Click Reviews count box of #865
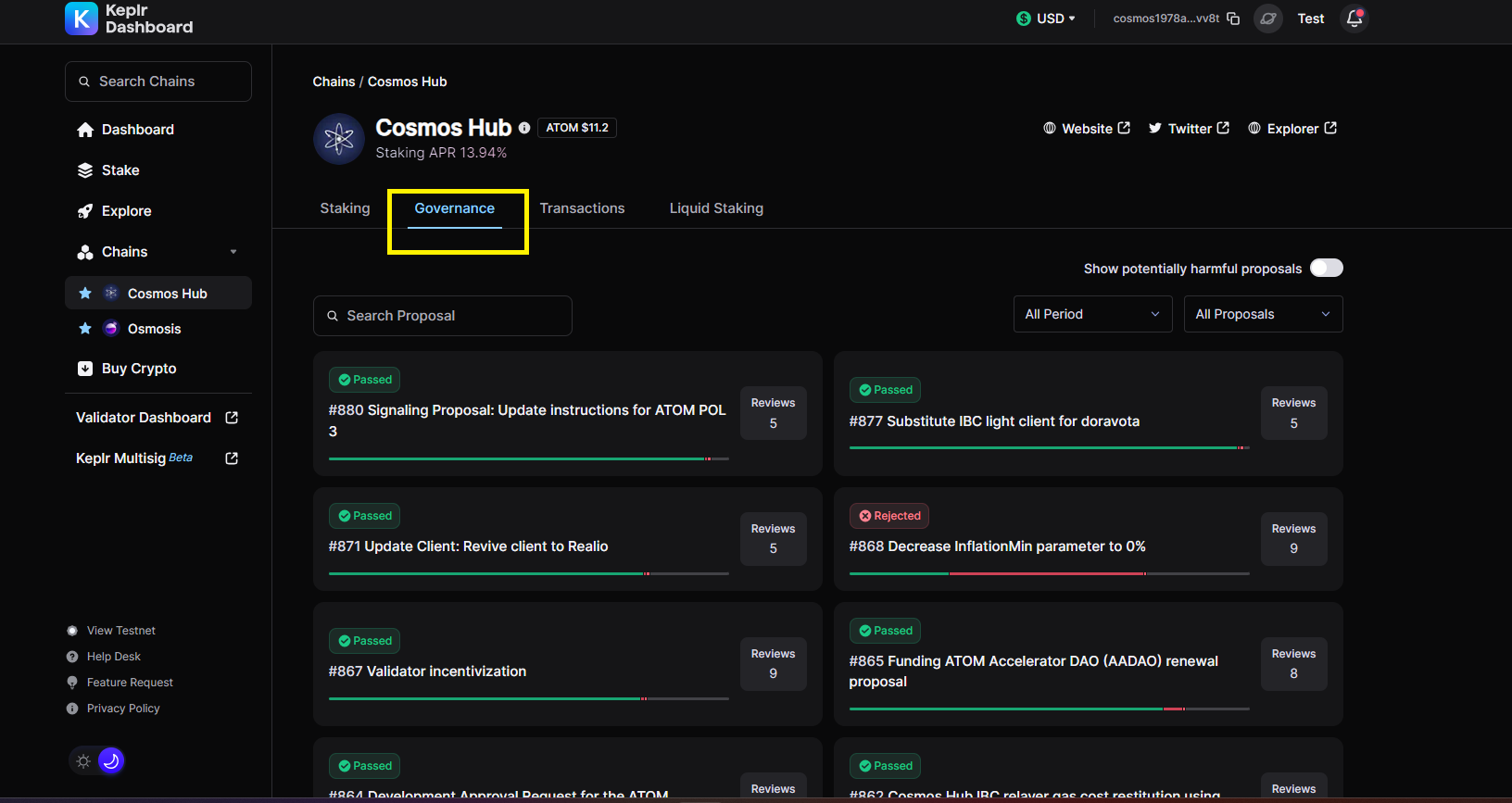The image size is (1512, 803). [1294, 664]
